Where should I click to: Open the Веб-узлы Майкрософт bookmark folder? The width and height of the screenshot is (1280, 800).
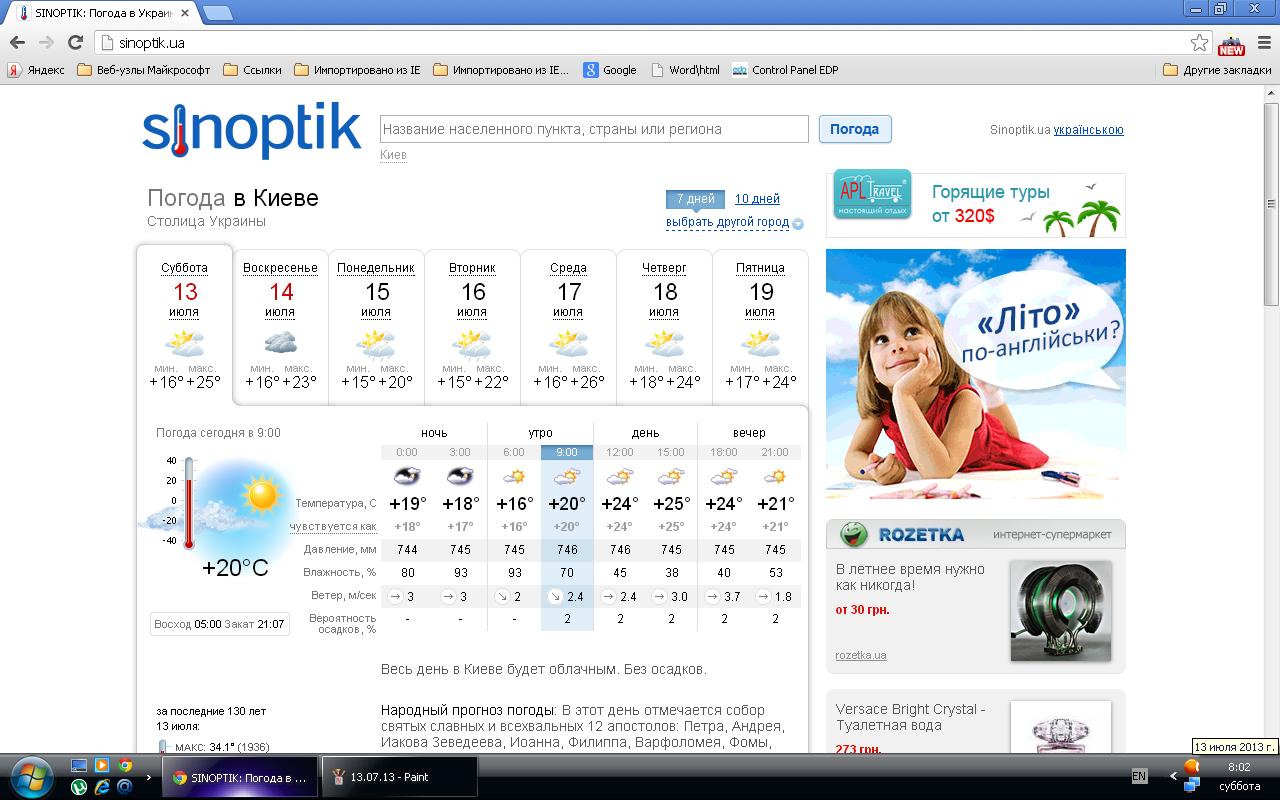143,70
